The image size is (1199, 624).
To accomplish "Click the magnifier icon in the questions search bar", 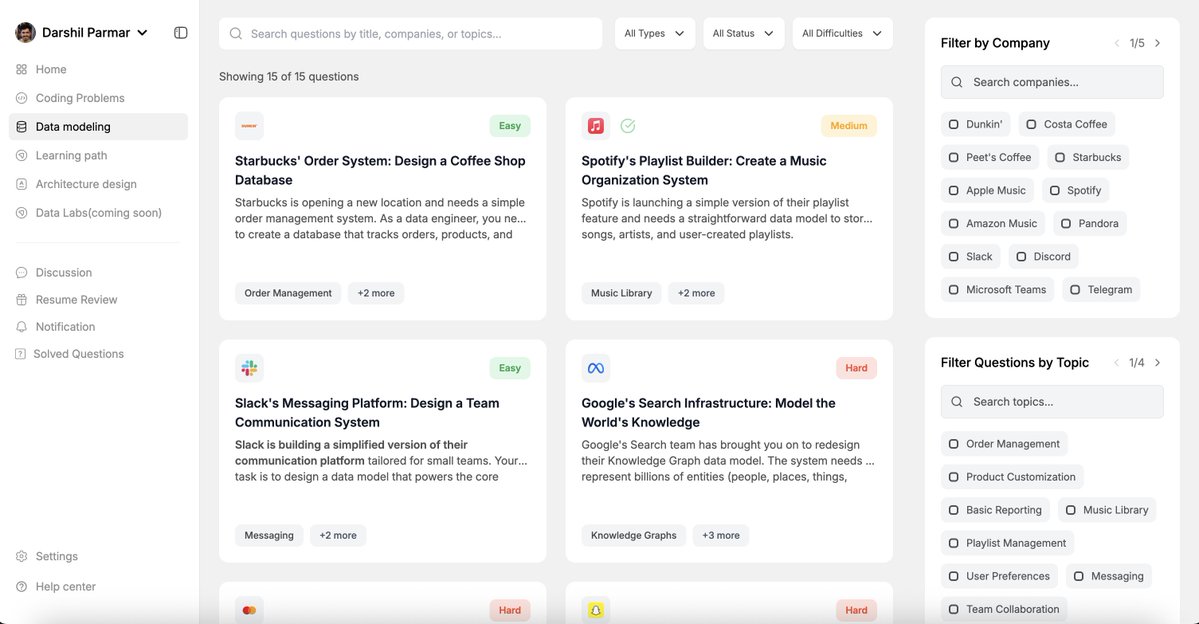I will point(236,34).
